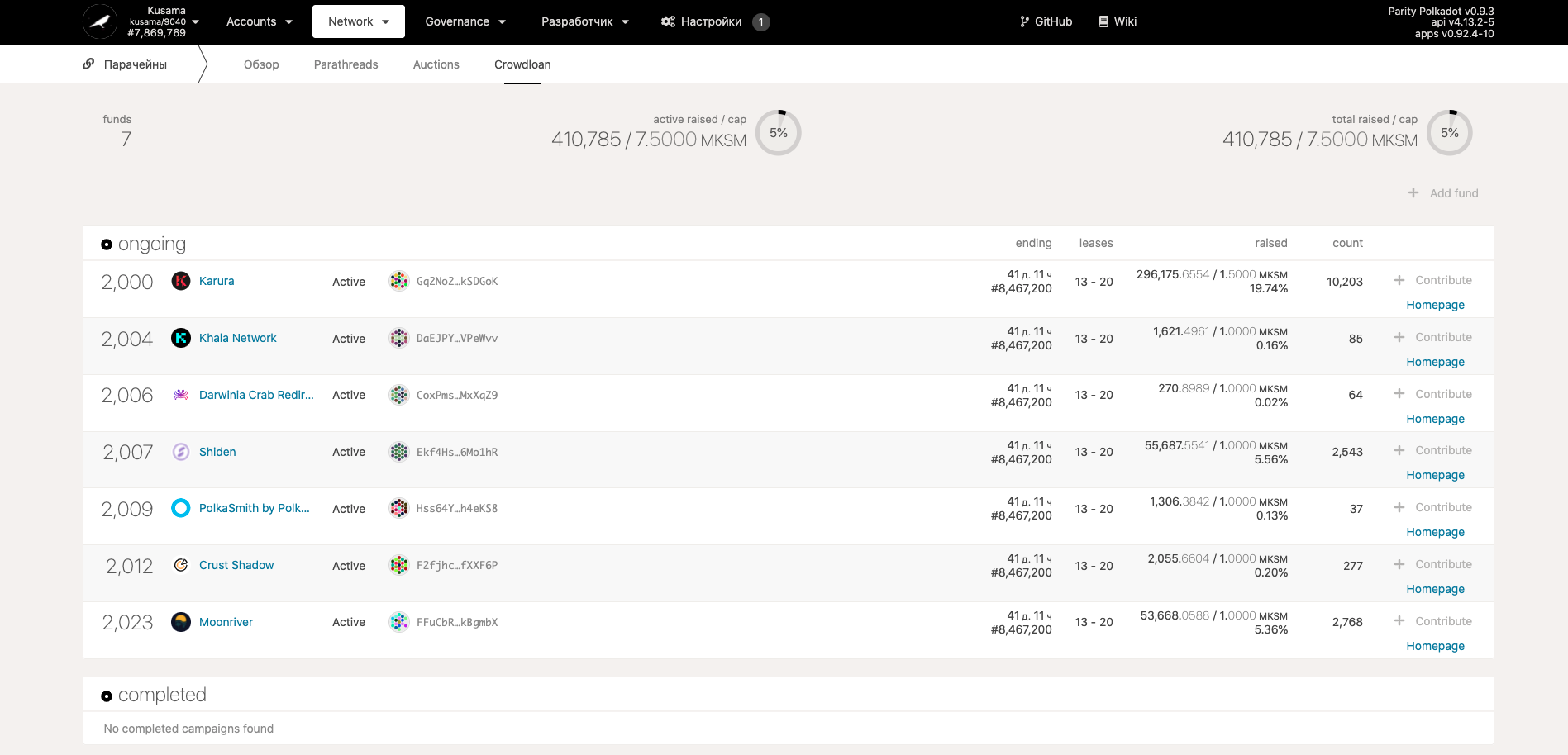Open the Moonriver Homepage link
1568x755 pixels.
tap(1435, 646)
